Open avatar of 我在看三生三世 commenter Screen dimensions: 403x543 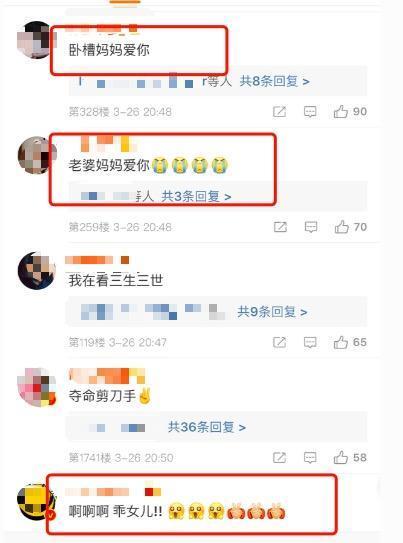[37, 270]
